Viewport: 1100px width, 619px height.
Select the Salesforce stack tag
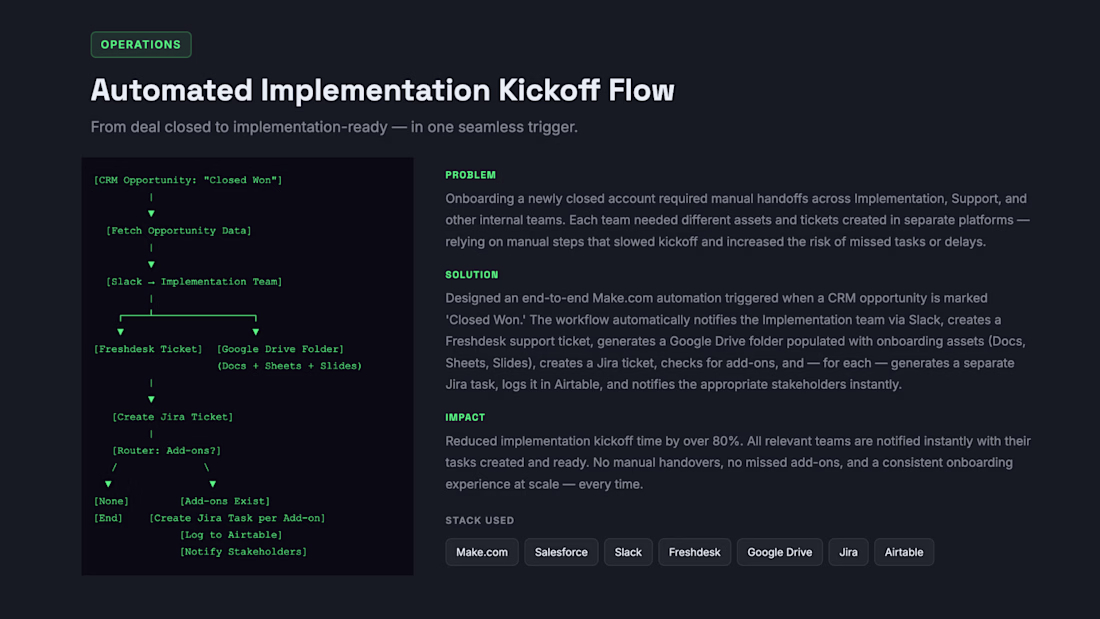point(561,552)
